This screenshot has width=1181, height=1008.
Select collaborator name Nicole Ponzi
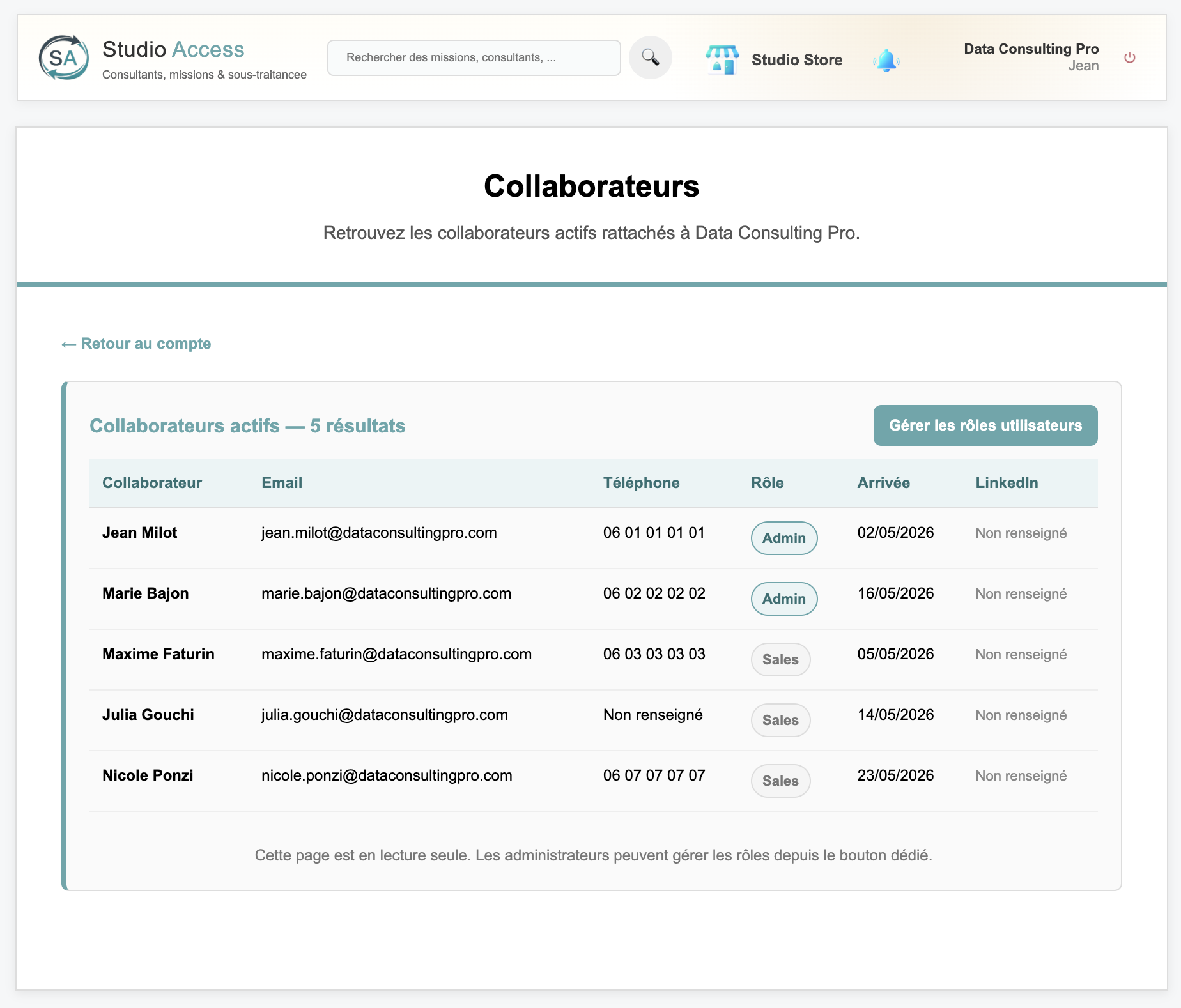click(x=148, y=775)
